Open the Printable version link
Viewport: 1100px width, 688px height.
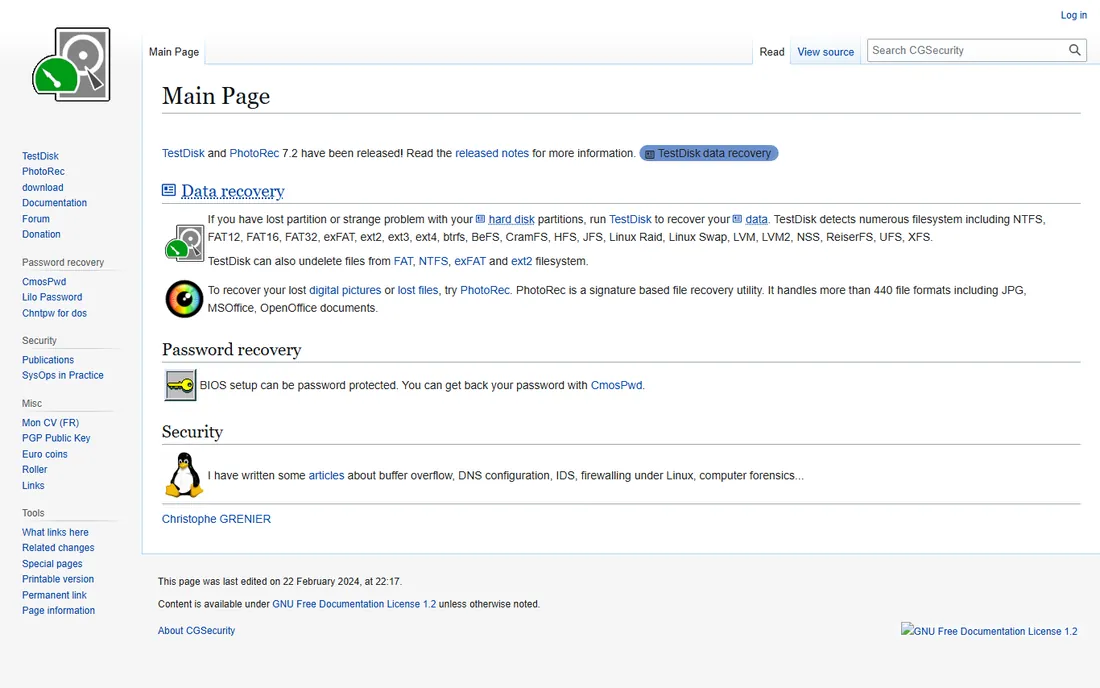tap(58, 579)
